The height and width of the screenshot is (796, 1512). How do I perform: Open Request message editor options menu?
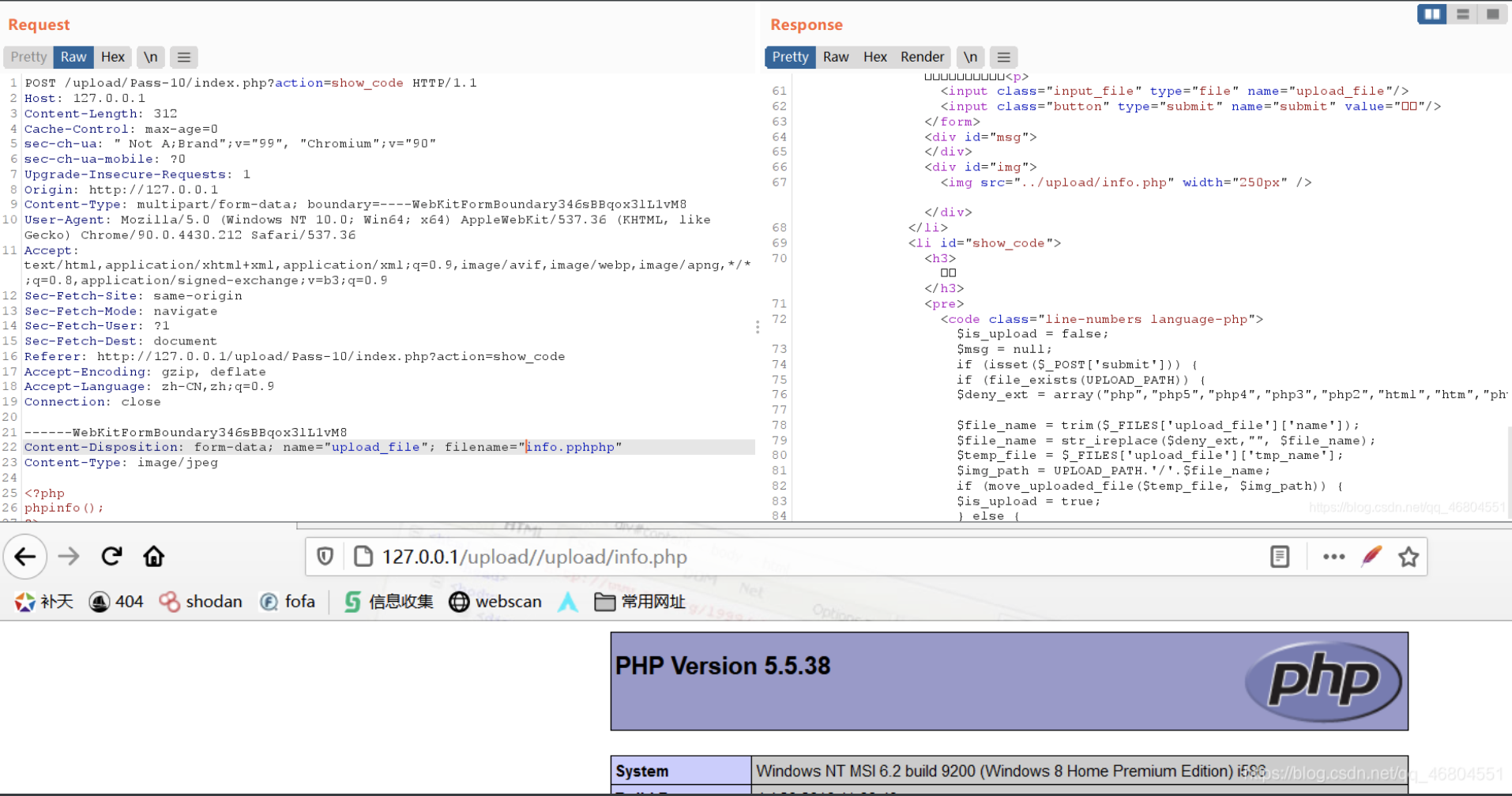point(184,57)
